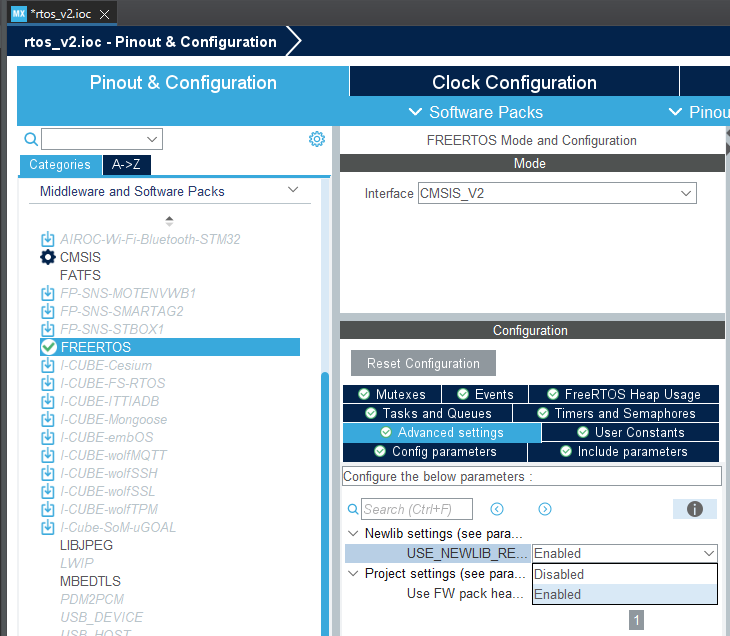The height and width of the screenshot is (636, 730).
Task: Select the USE_NEWLIB_RE... parameter row
Action: coord(438,553)
